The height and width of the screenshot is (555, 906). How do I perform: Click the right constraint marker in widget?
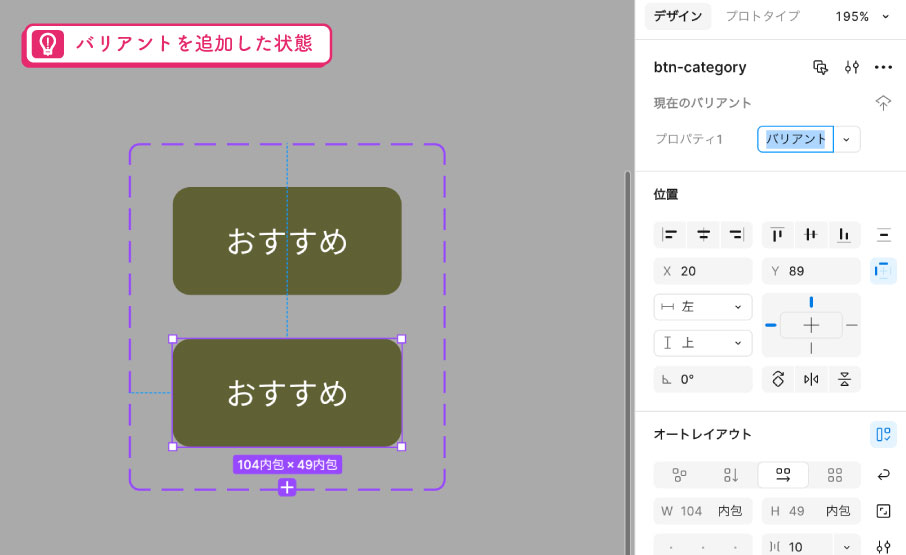tap(851, 326)
